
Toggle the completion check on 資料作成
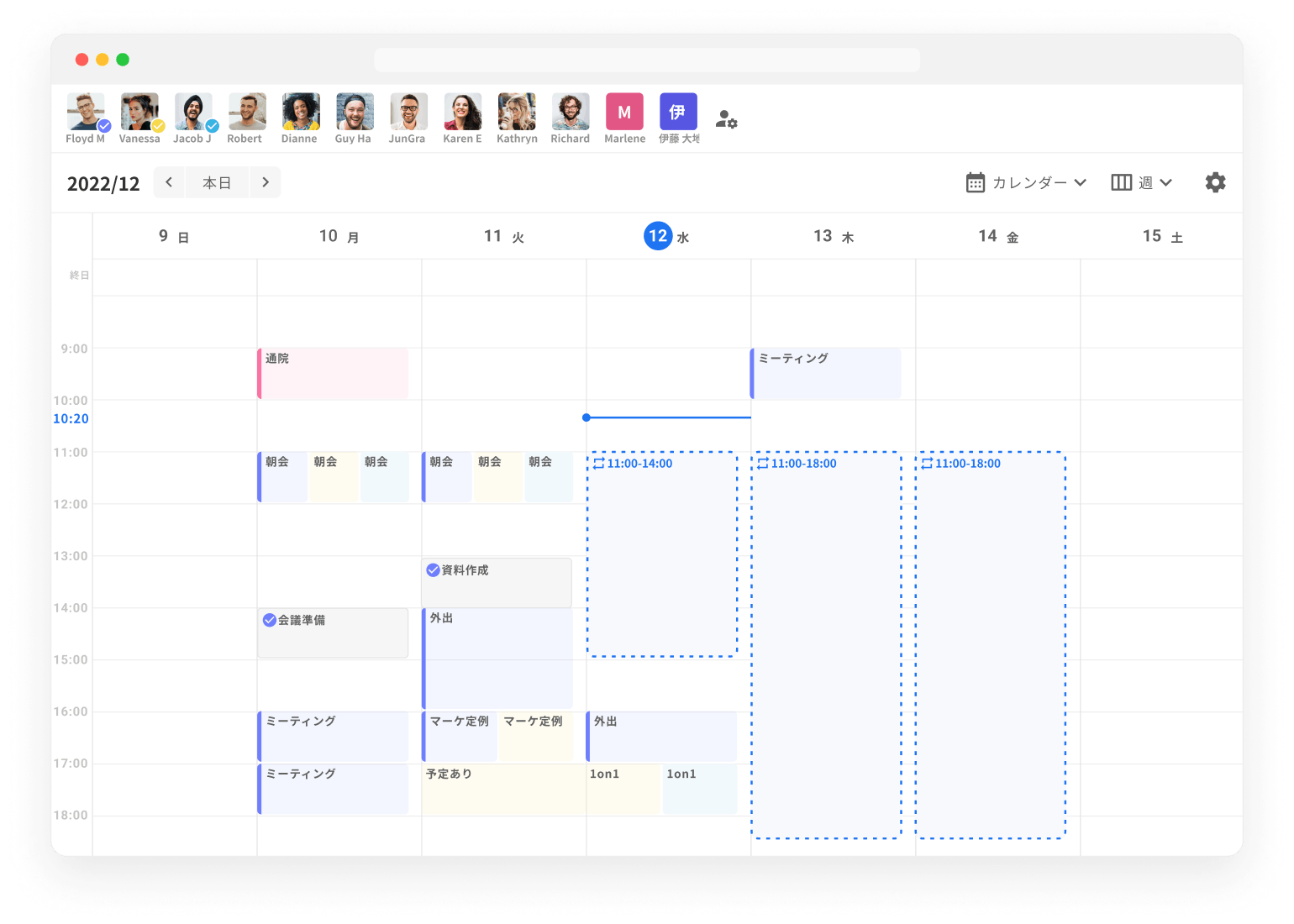coord(433,570)
